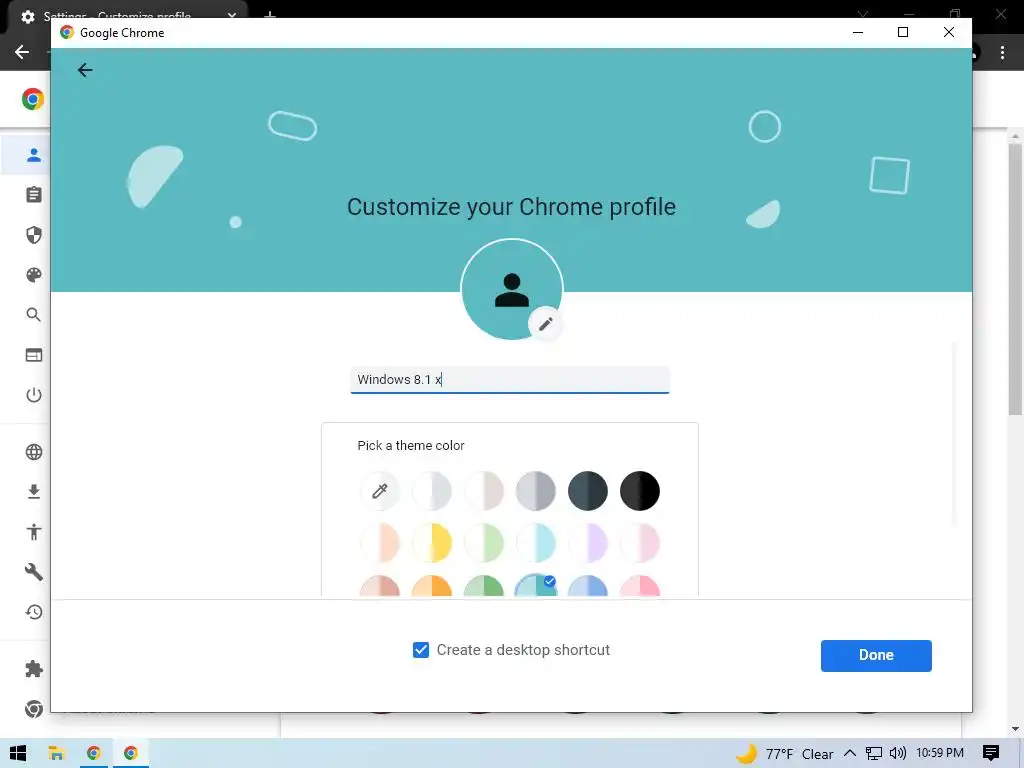The height and width of the screenshot is (768, 1024).
Task: Select the orange theme color
Action: coord(432,586)
